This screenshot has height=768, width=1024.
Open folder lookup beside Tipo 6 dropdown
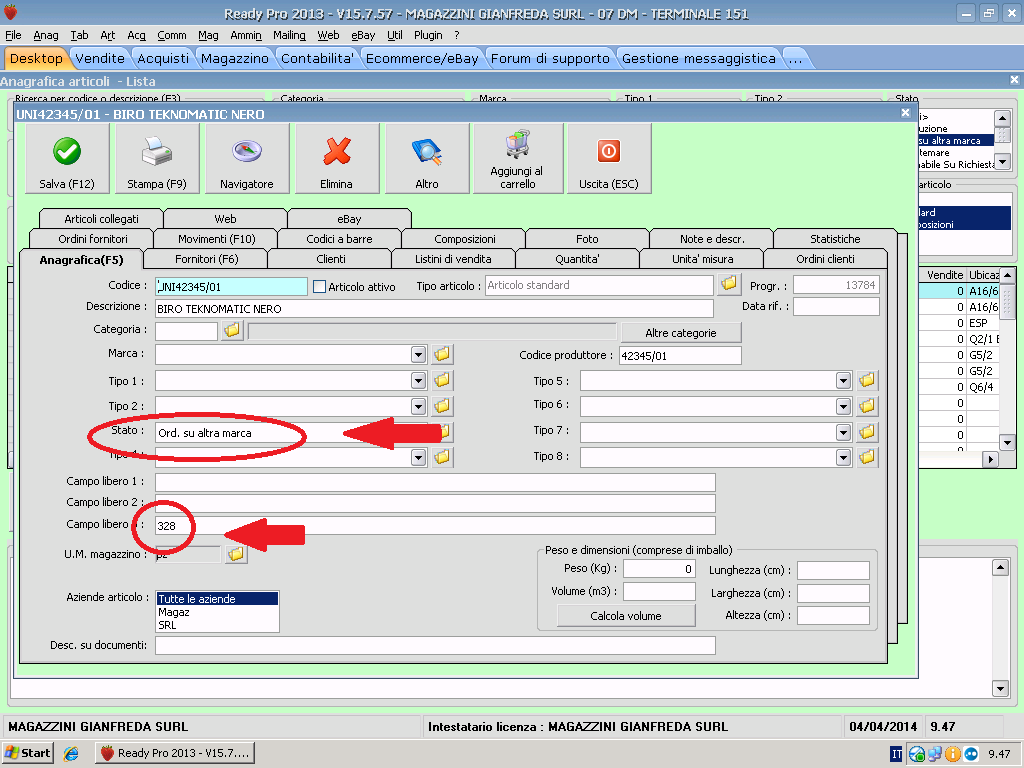[x=867, y=406]
